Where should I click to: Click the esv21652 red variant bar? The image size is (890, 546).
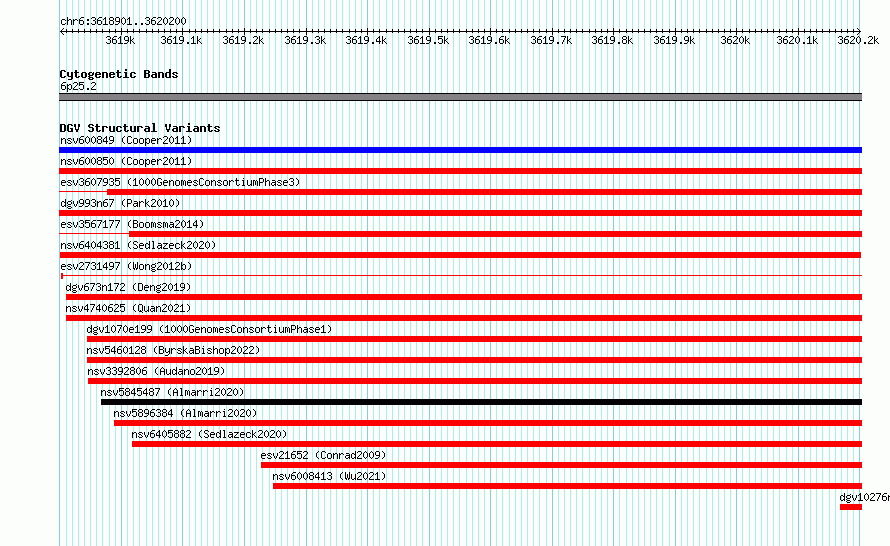coord(561,465)
